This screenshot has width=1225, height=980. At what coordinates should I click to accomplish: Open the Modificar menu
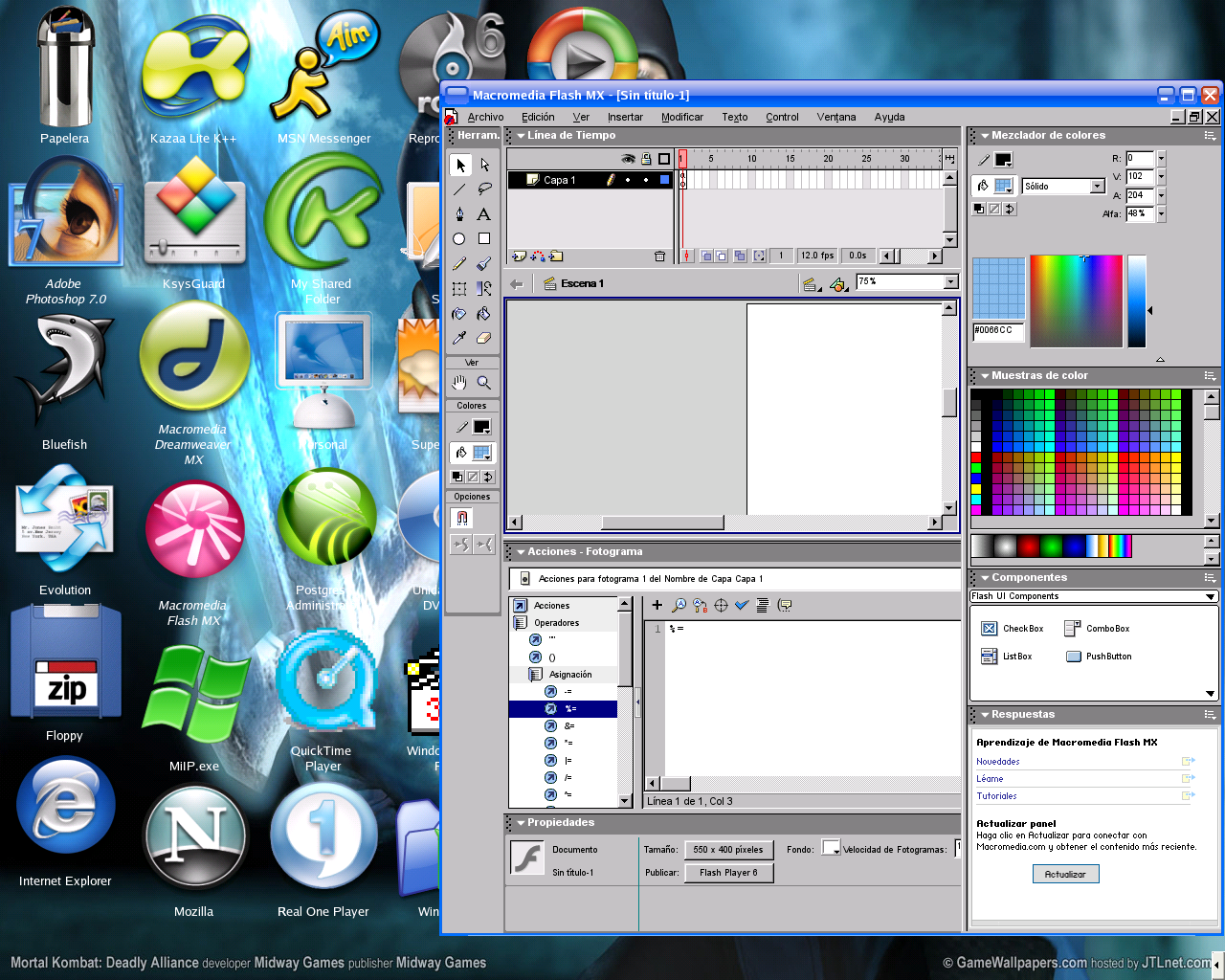point(682,117)
